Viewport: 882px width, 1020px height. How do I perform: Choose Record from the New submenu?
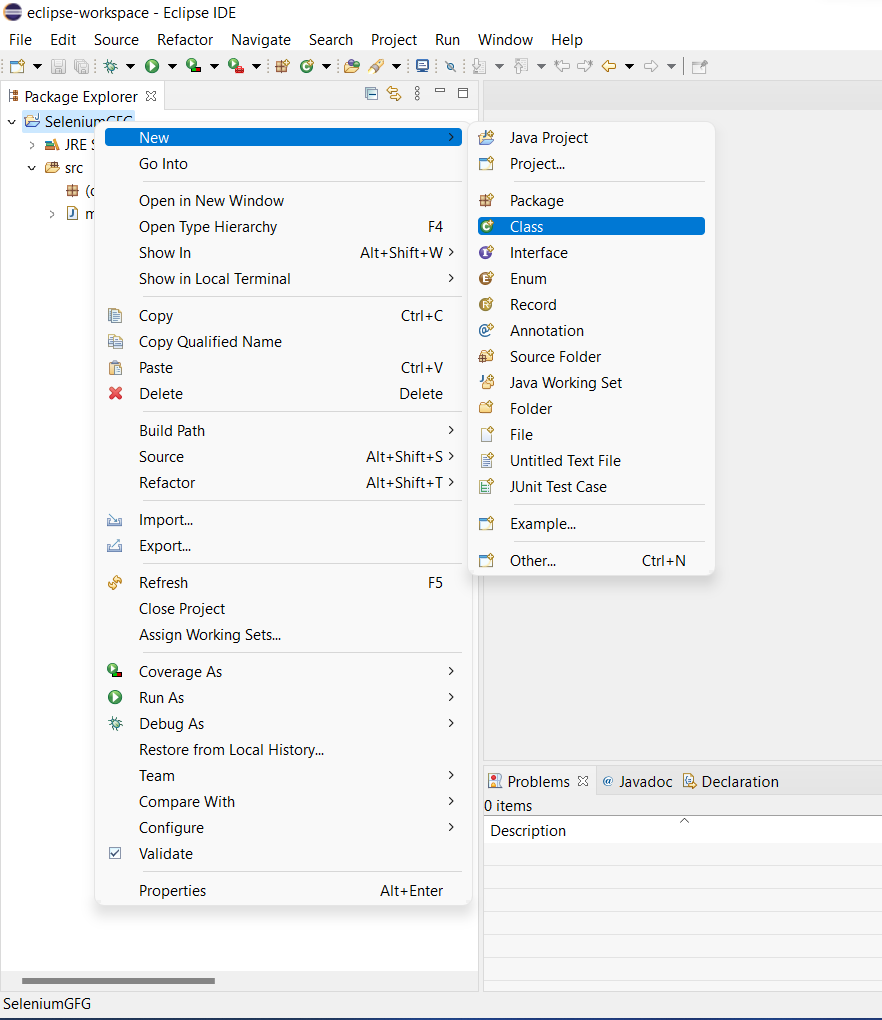[591, 304]
